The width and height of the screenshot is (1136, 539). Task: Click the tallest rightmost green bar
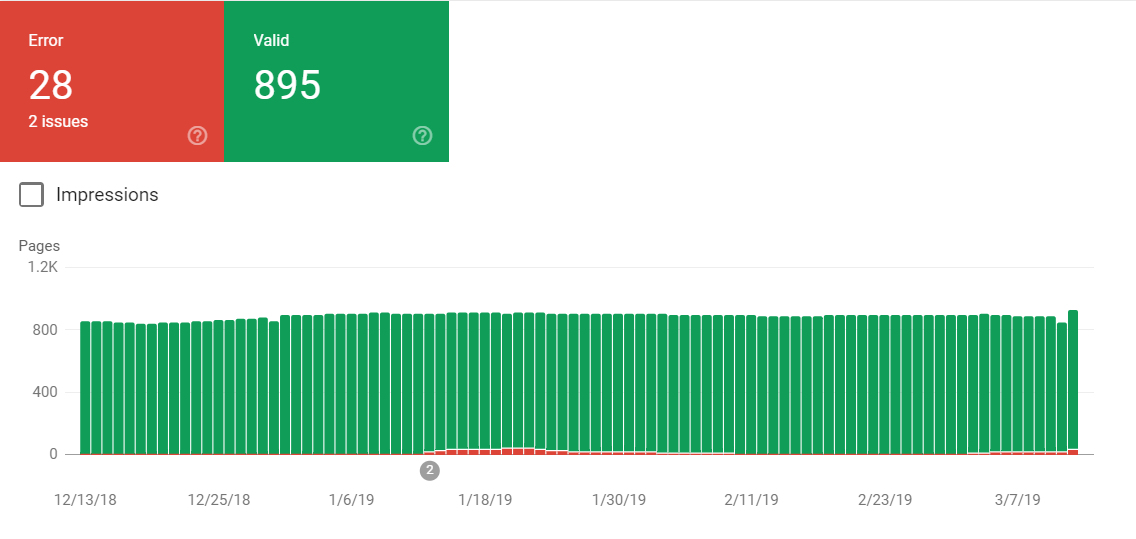1073,380
